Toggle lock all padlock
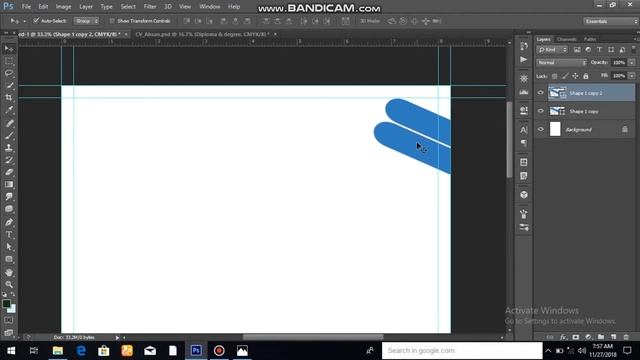 586,76
